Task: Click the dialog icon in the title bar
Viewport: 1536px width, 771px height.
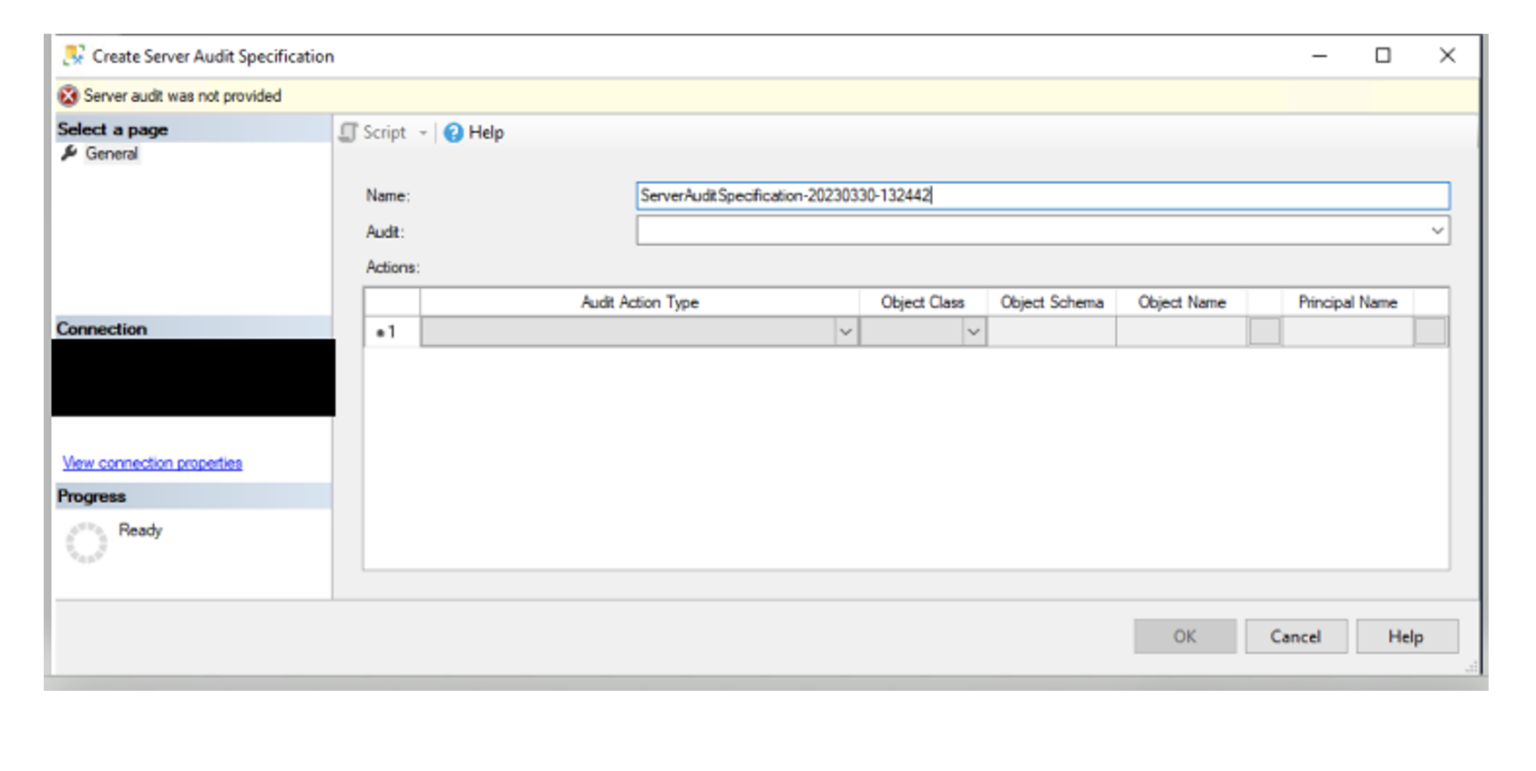Action: pos(73,56)
